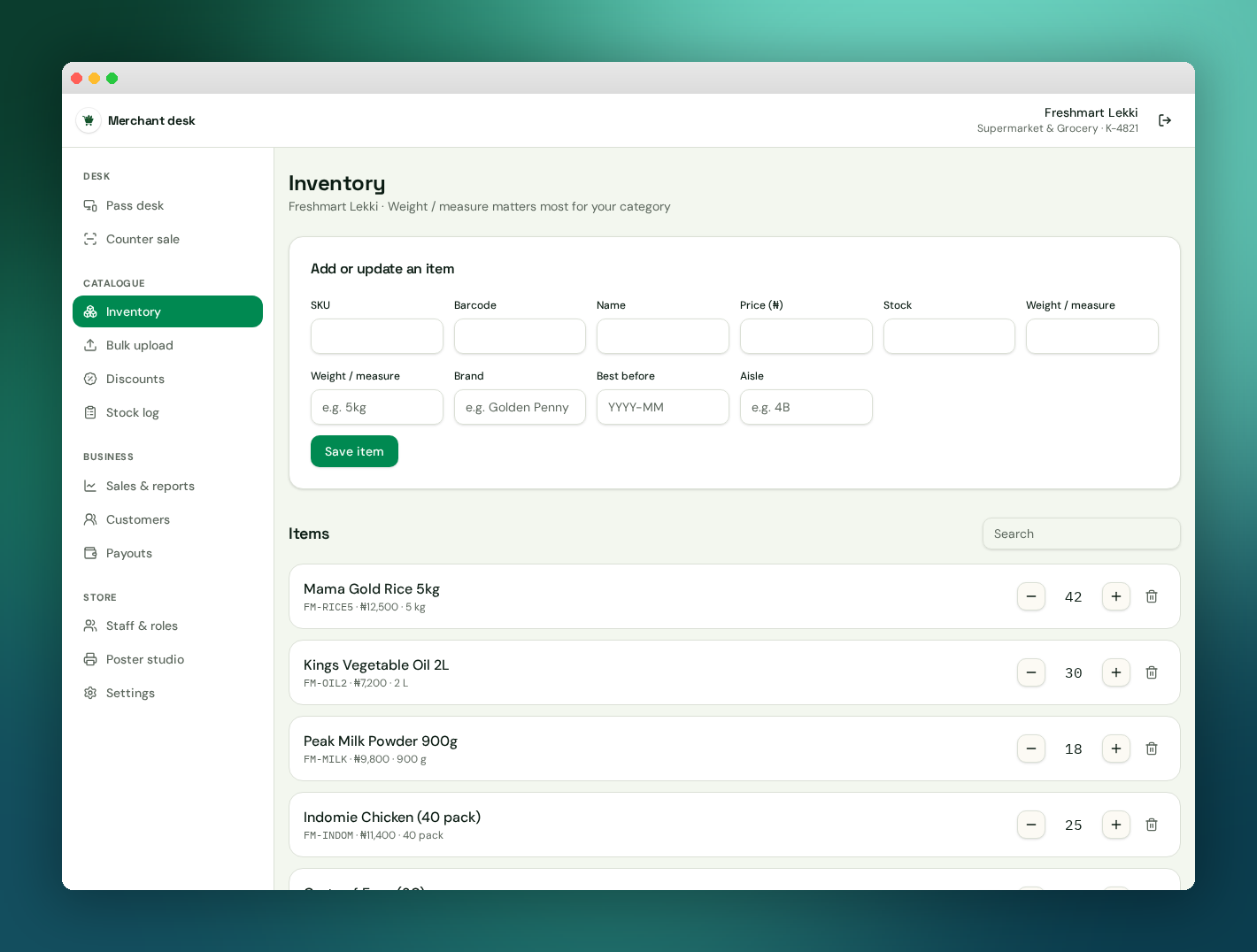
Task: Open Counter sale page
Action: tap(167, 239)
